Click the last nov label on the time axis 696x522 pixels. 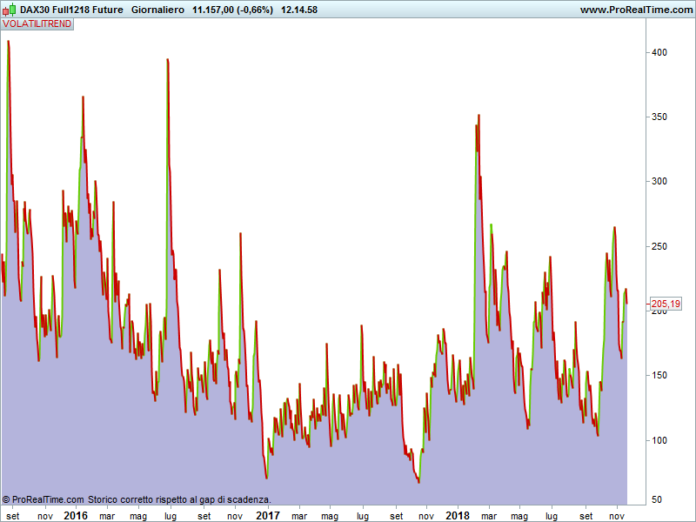(x=617, y=516)
